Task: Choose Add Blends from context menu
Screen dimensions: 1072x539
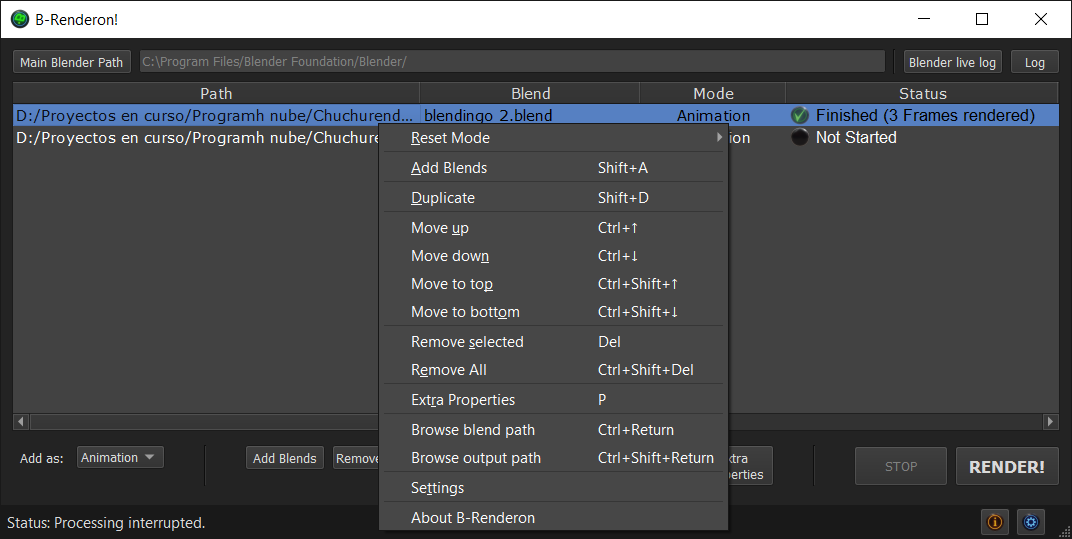Action: [553, 168]
